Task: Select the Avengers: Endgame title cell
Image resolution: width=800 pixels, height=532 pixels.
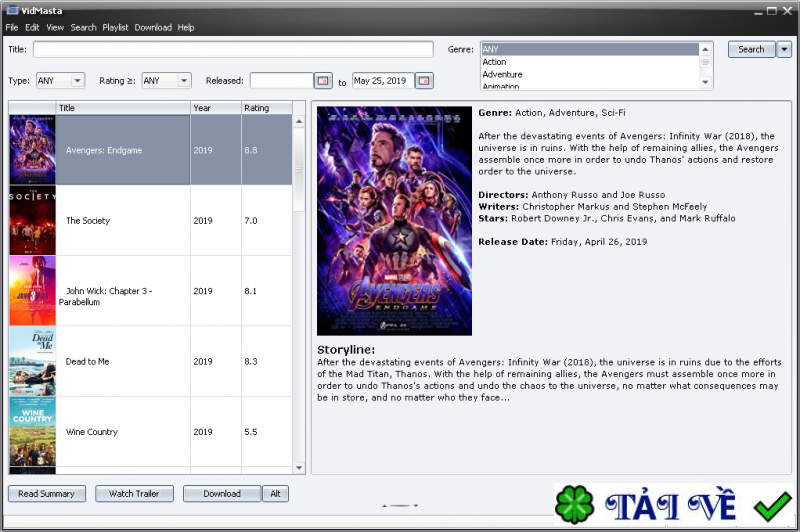Action: 123,150
